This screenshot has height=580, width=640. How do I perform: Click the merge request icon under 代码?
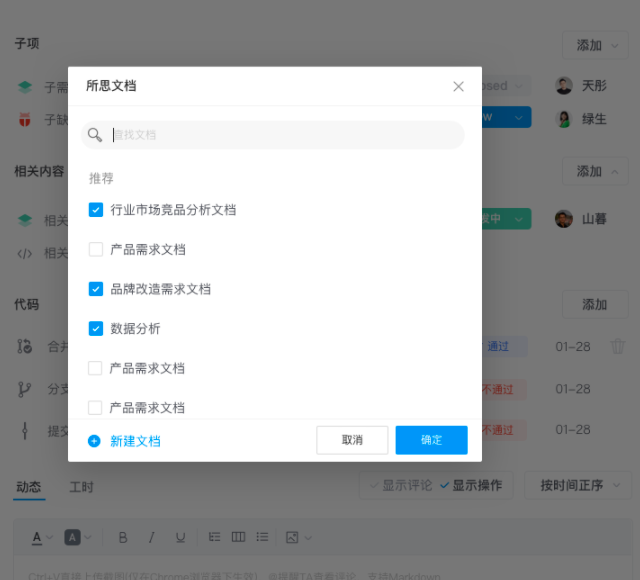tap(24, 346)
